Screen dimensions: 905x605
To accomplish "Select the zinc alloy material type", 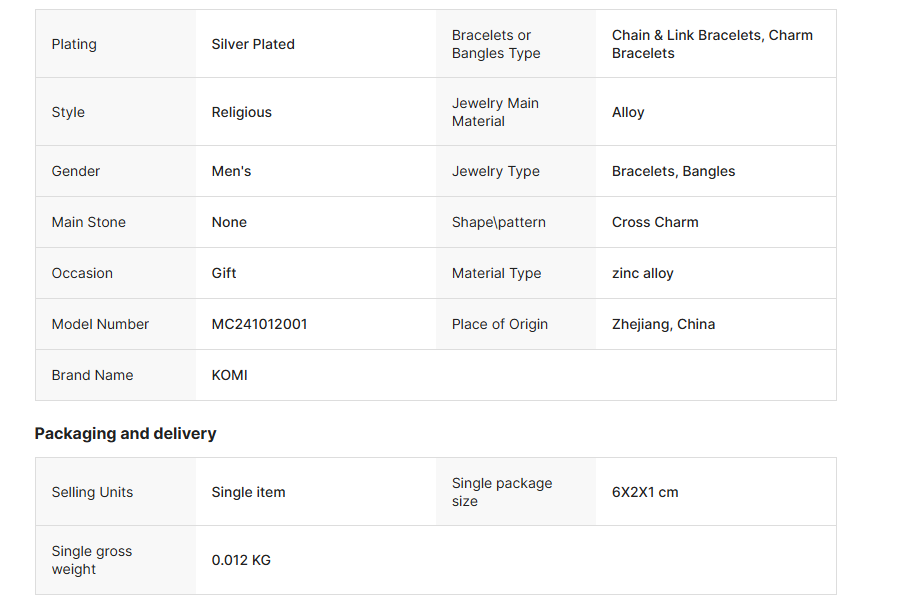I will pos(642,273).
